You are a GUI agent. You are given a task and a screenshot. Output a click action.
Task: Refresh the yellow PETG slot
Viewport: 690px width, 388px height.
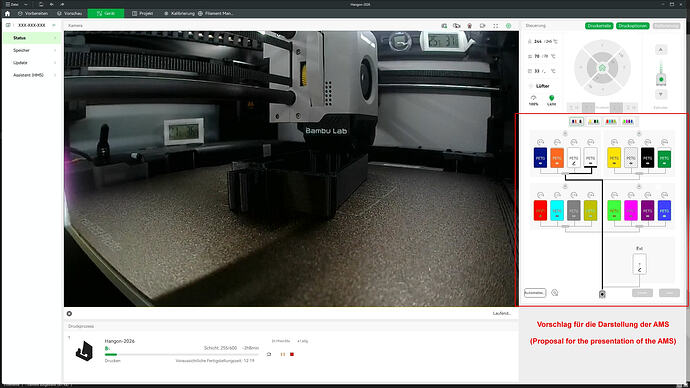(x=614, y=142)
